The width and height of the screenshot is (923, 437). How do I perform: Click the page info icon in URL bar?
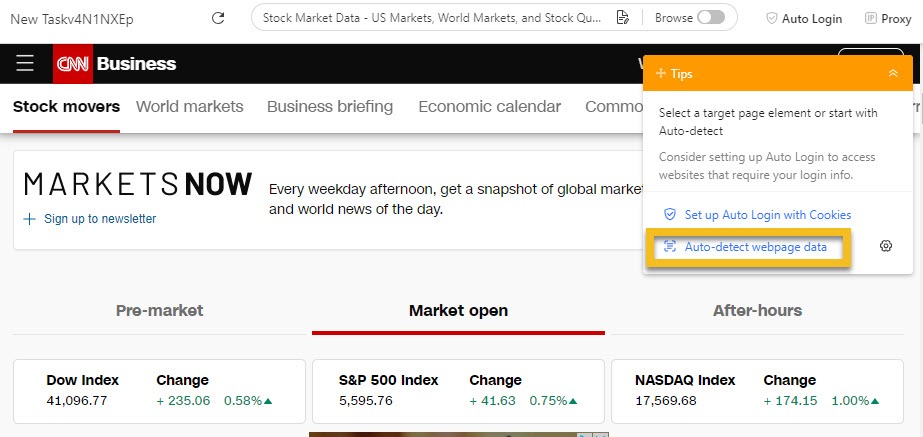point(622,18)
